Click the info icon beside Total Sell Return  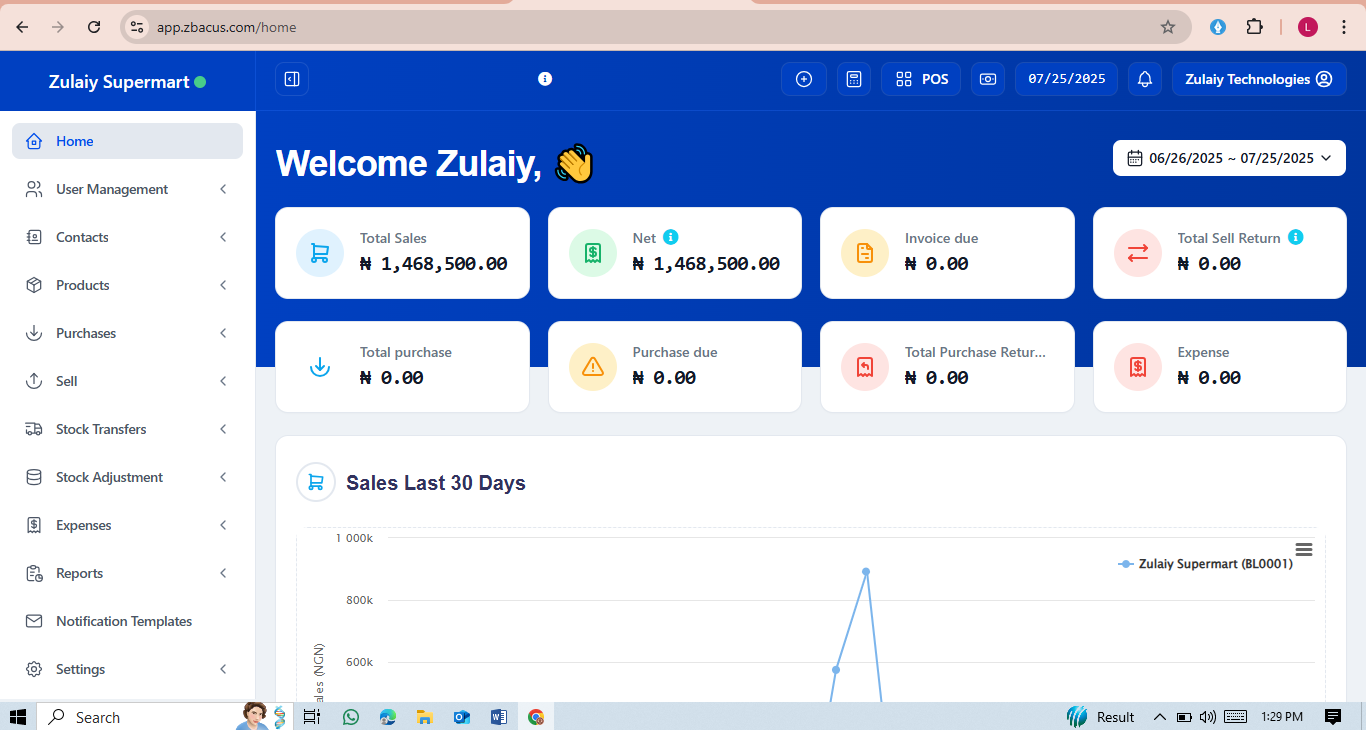[1296, 237]
